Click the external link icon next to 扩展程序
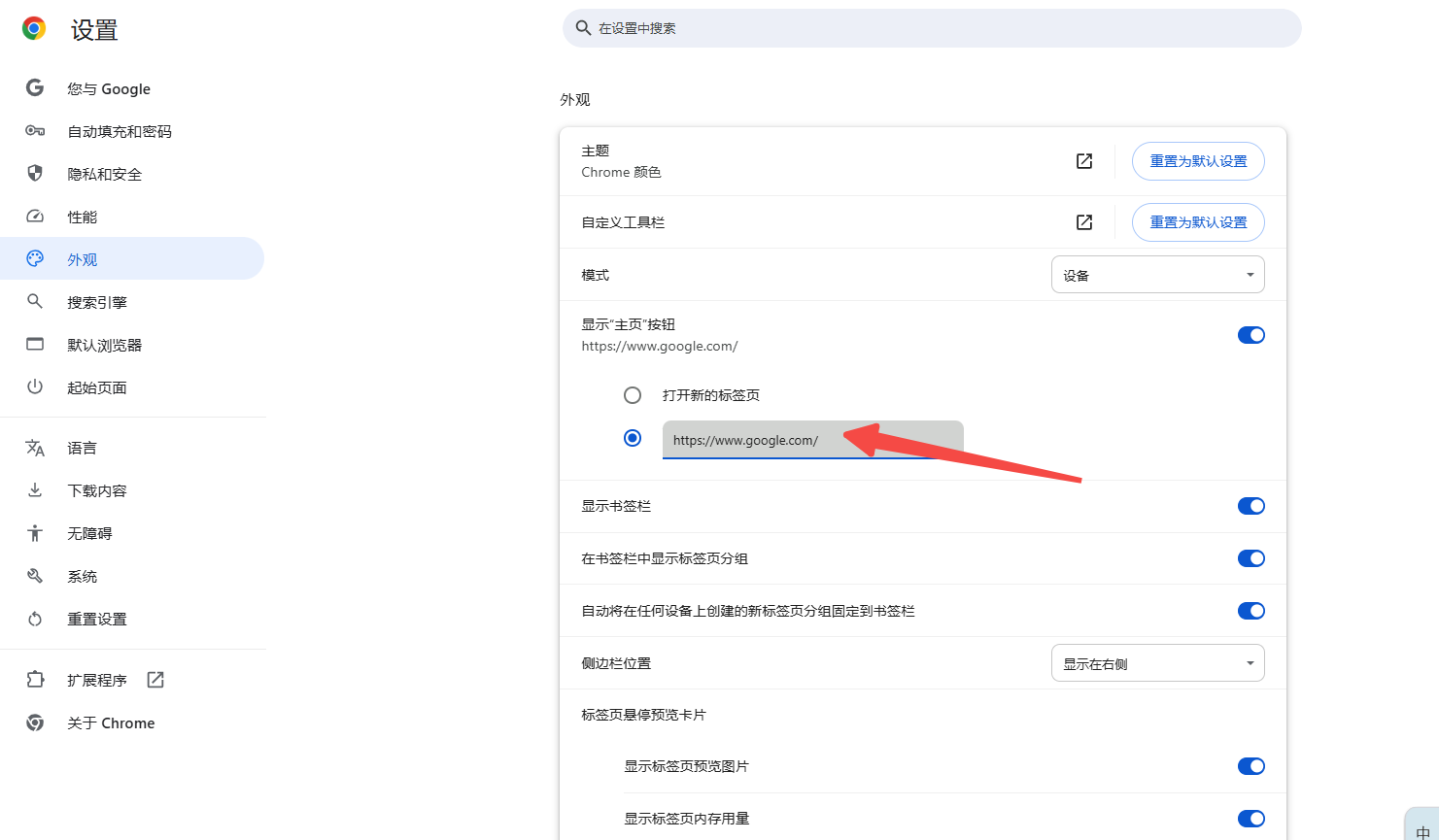Image resolution: width=1439 pixels, height=840 pixels. tap(155, 680)
